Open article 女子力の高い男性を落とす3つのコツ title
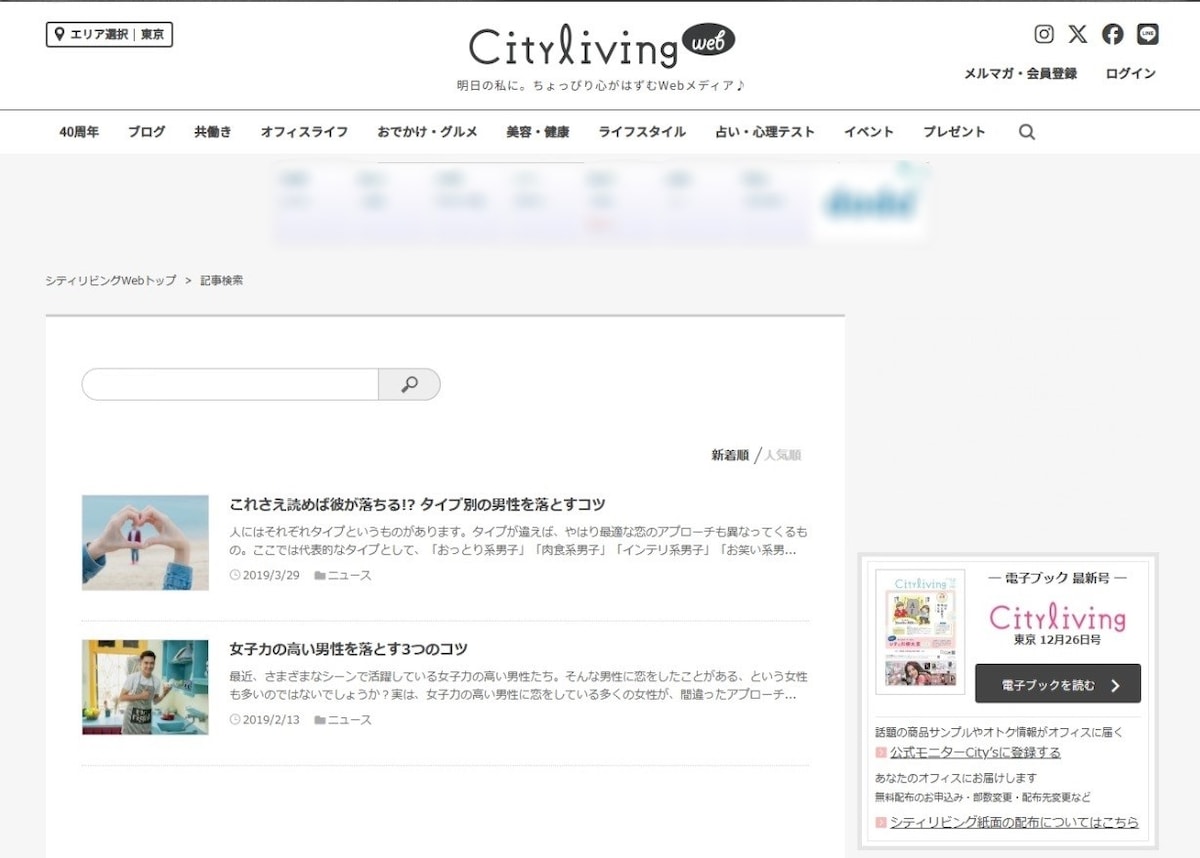The width and height of the screenshot is (1200, 858). [x=348, y=649]
